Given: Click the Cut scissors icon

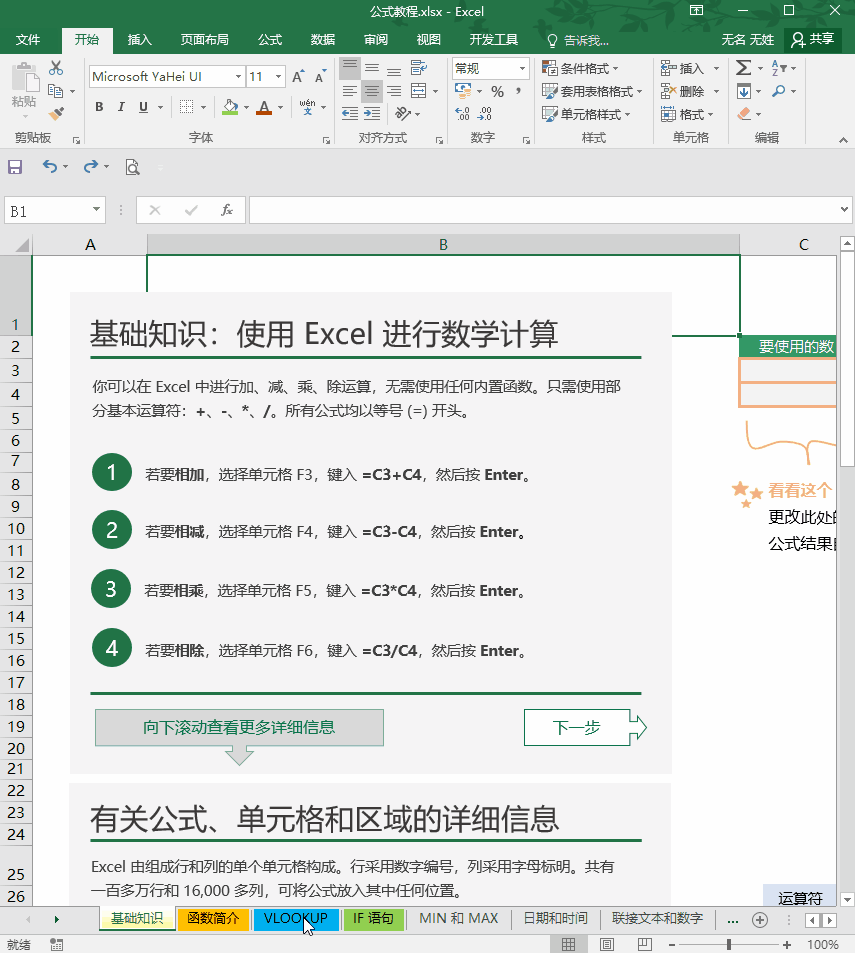Looking at the screenshot, I should (56, 67).
